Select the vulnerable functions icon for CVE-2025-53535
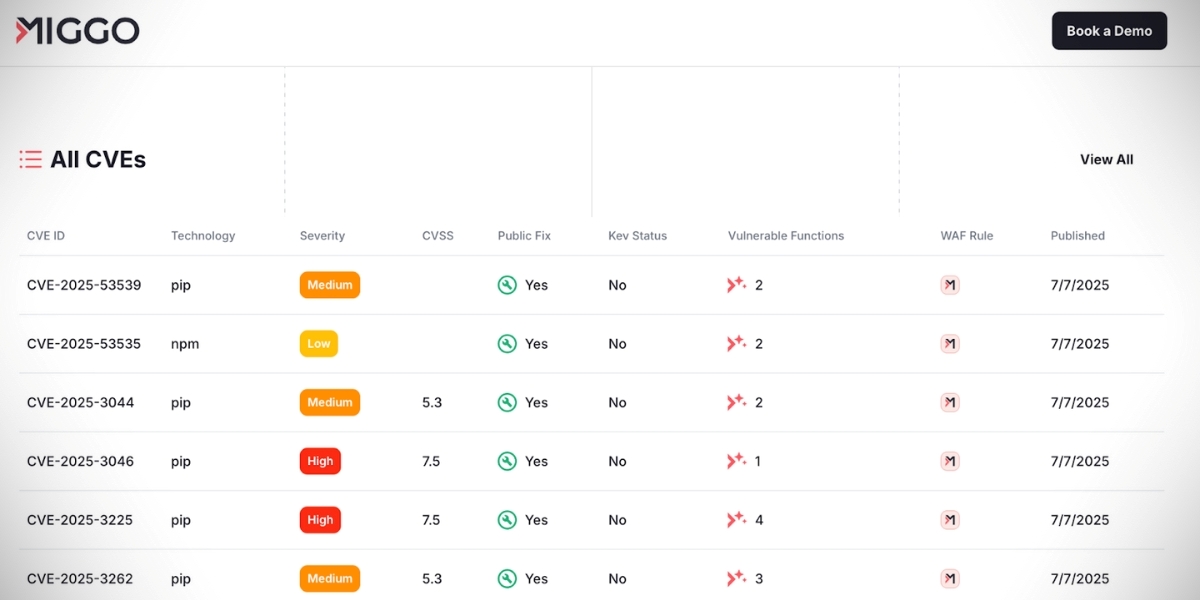Image resolution: width=1200 pixels, height=600 pixels. [x=736, y=343]
